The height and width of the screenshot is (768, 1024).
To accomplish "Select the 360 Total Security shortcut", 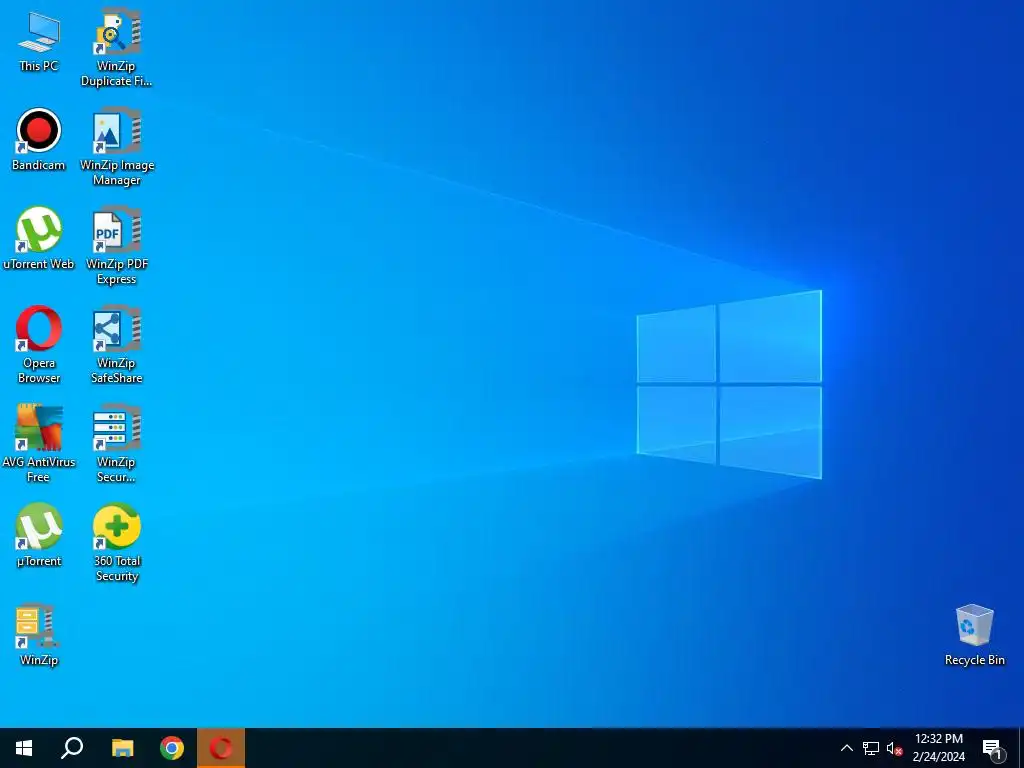I will [x=117, y=543].
